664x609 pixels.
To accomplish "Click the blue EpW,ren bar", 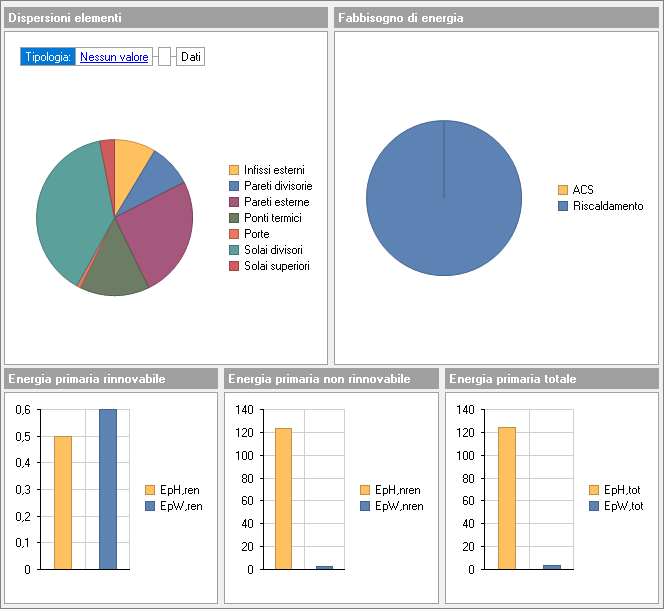I will [x=108, y=489].
